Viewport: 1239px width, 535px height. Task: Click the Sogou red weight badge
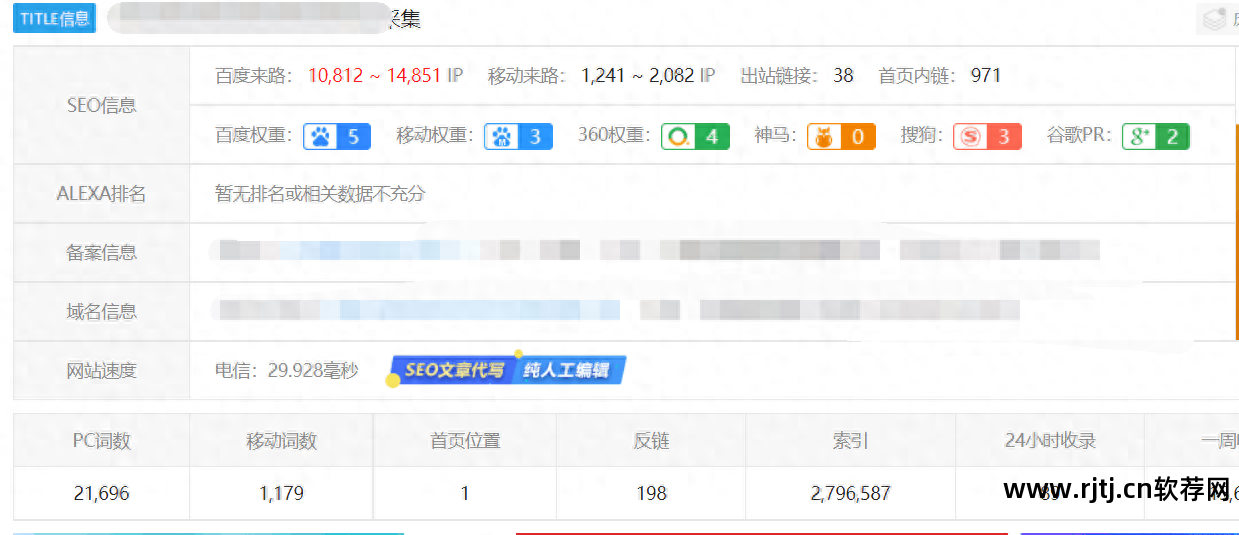point(986,136)
